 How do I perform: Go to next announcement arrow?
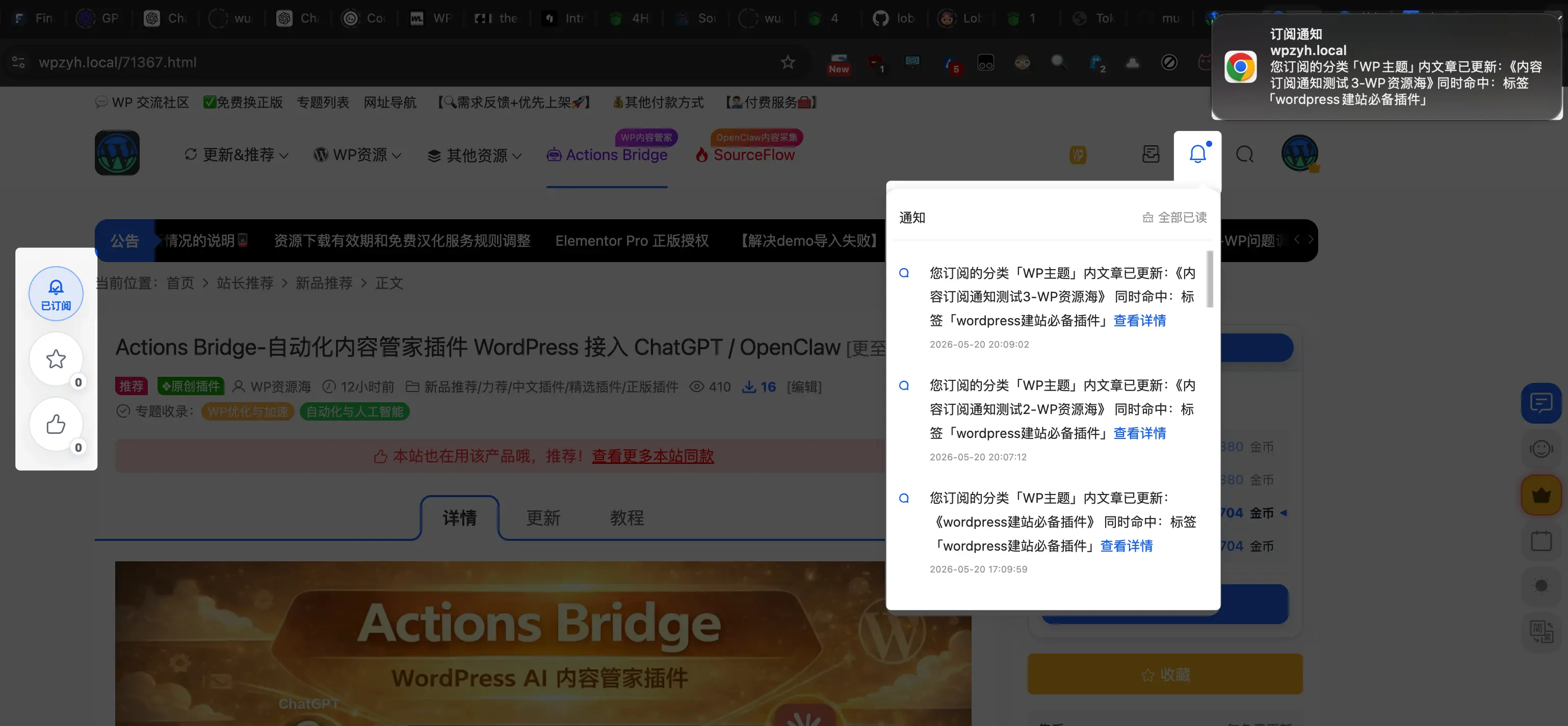pos(1310,239)
